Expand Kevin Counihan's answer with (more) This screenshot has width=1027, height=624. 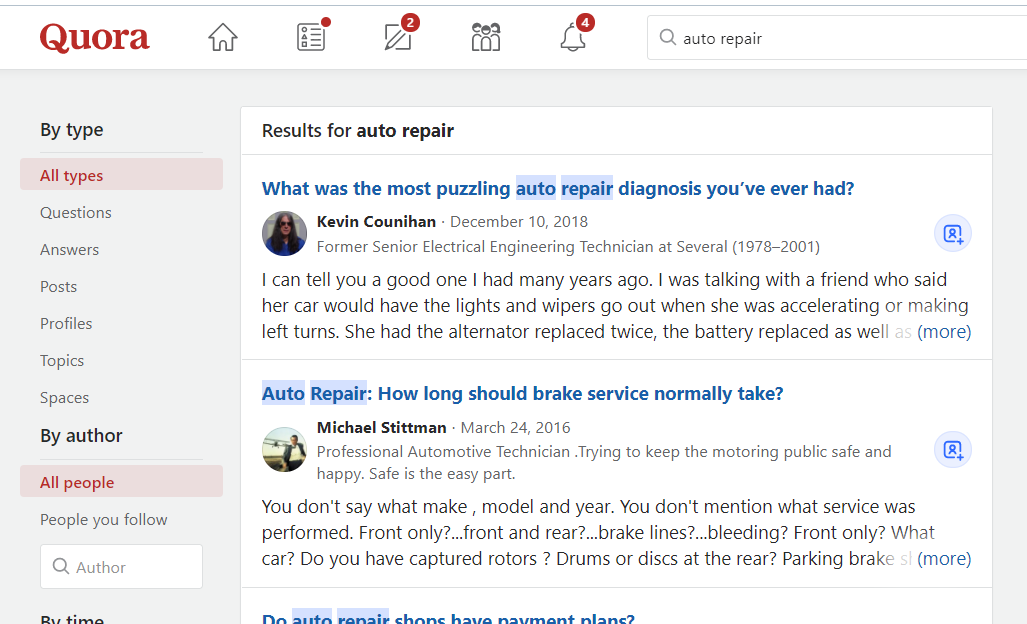click(944, 332)
